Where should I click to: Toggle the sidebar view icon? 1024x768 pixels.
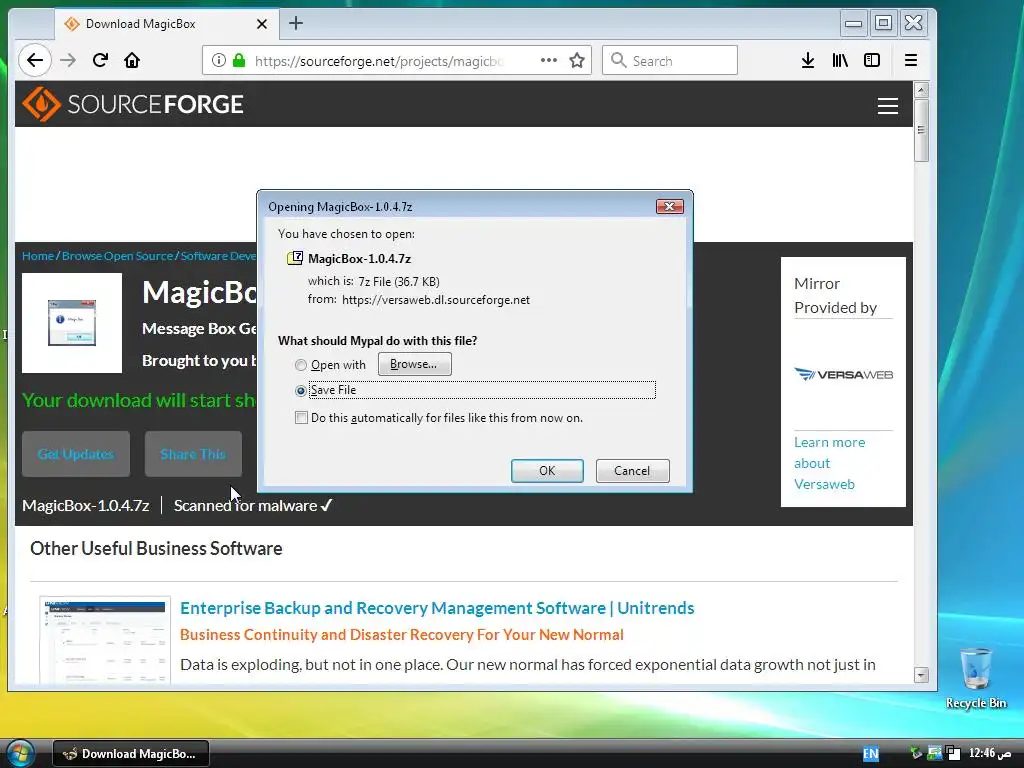click(x=872, y=61)
